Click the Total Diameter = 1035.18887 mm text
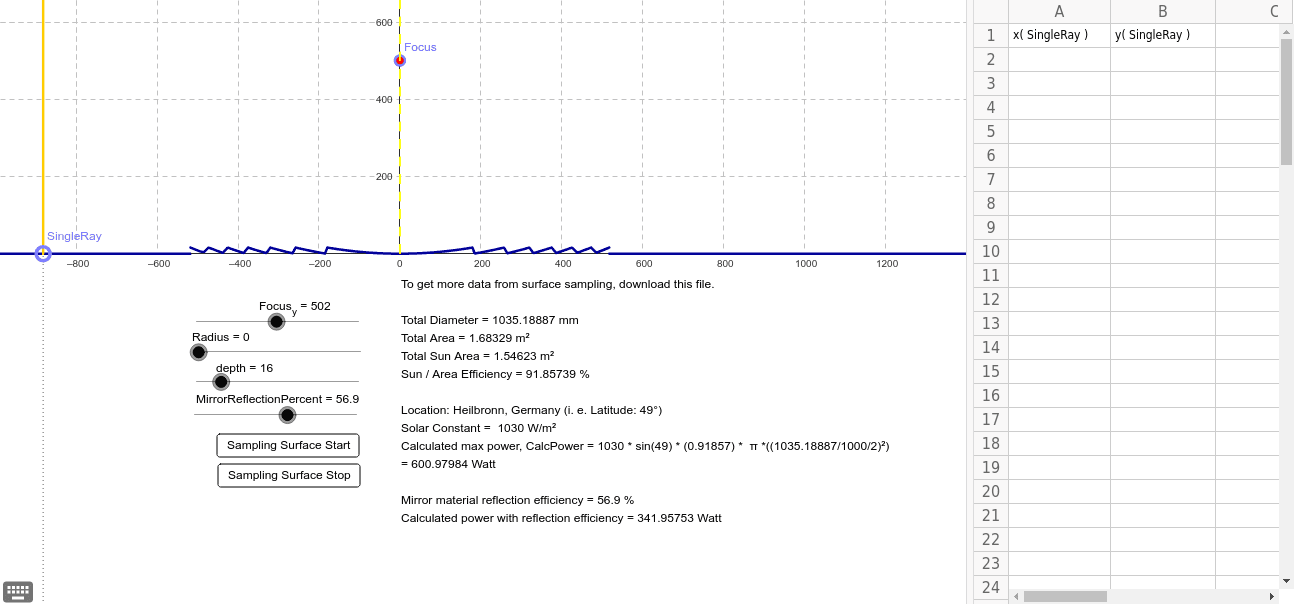This screenshot has height=606, width=1296. pos(490,320)
